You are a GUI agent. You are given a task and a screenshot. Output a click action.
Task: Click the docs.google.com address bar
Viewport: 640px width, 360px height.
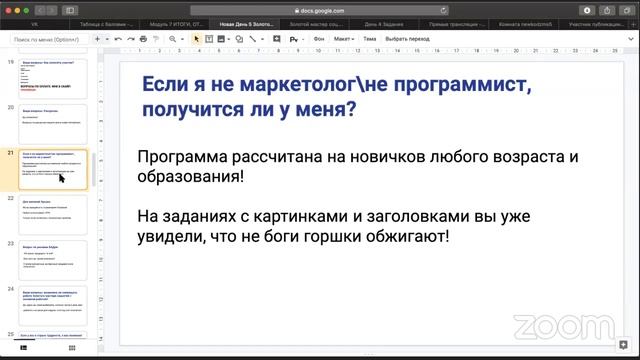pos(319,11)
